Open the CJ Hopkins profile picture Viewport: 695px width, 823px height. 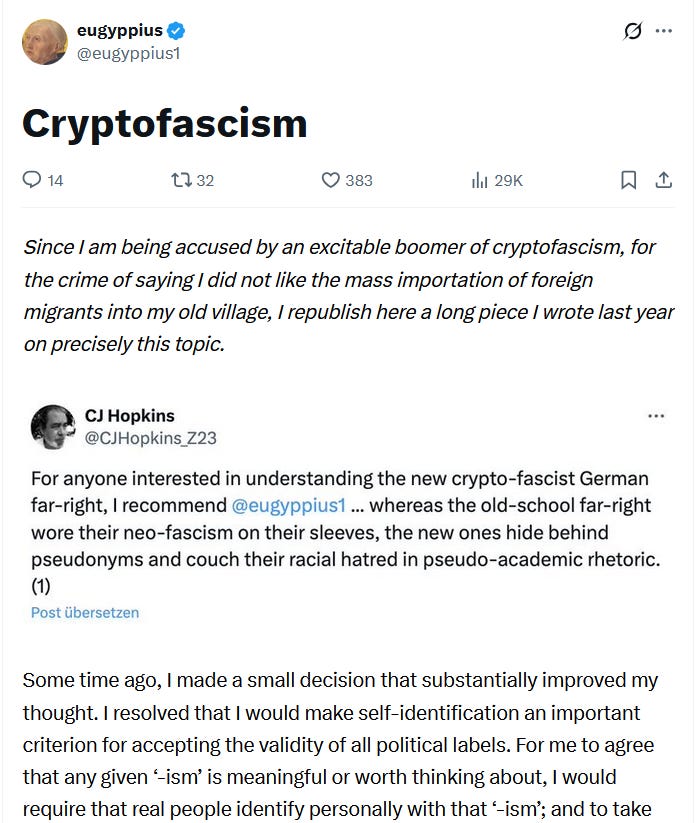53,427
